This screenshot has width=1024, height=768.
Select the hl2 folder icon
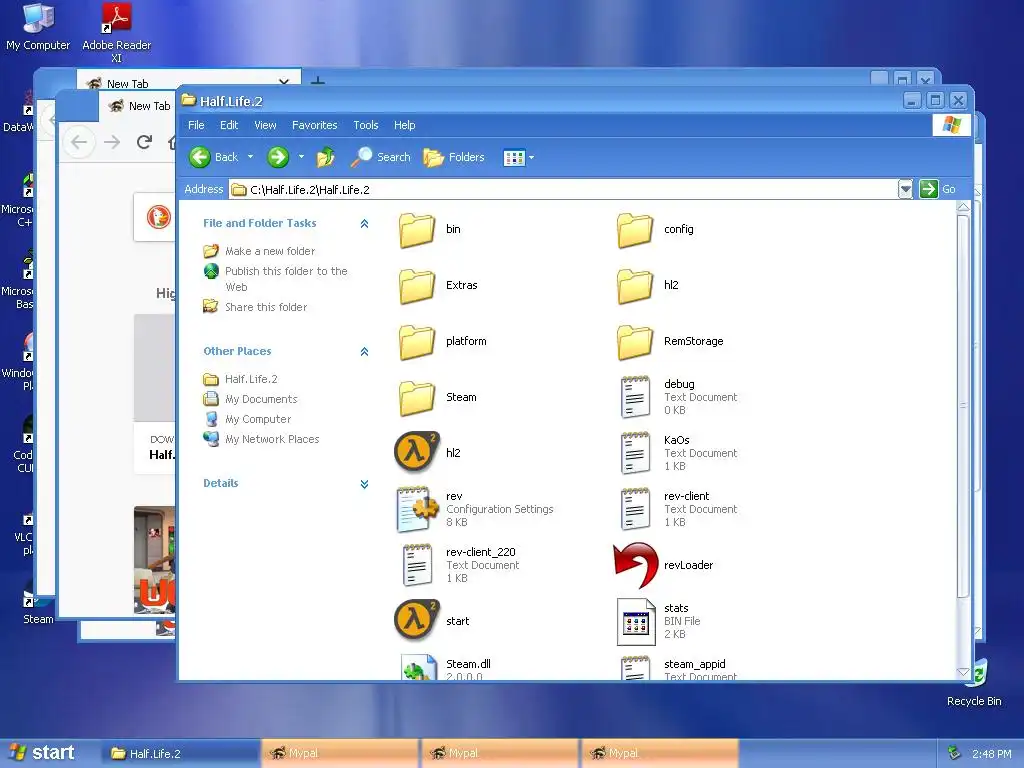(635, 286)
